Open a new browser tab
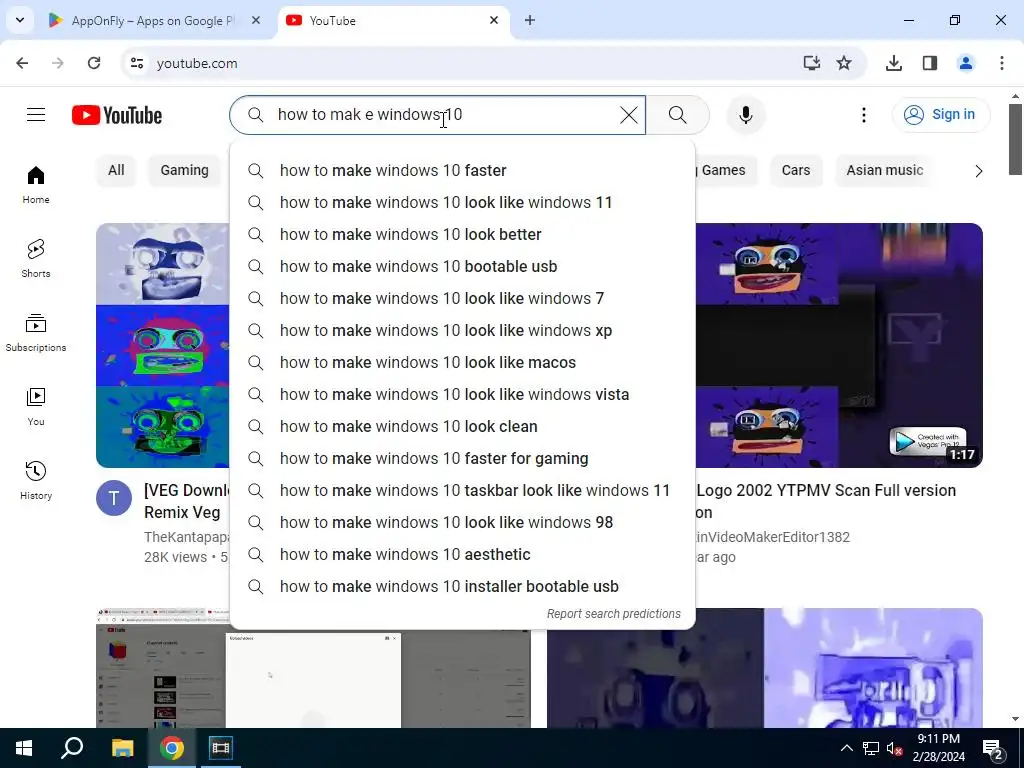 [x=530, y=21]
